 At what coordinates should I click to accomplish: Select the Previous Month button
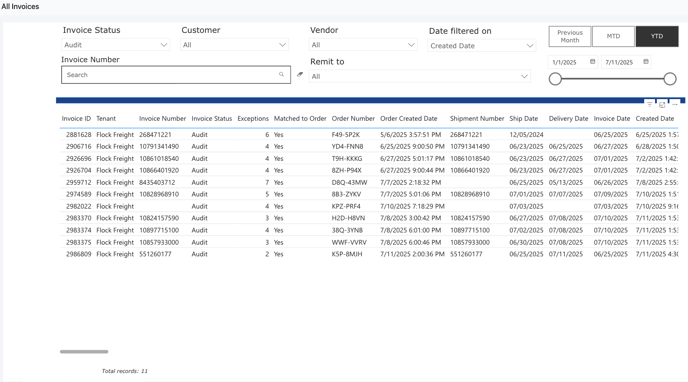(x=570, y=36)
